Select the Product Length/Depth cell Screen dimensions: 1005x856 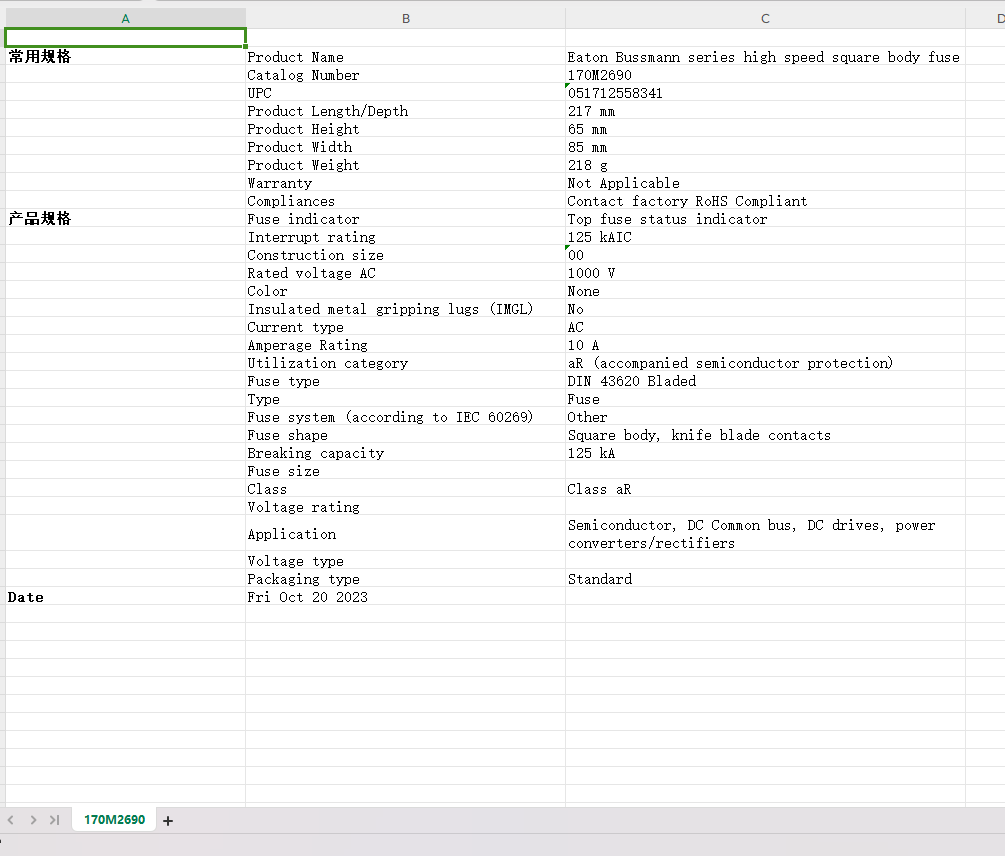point(406,111)
